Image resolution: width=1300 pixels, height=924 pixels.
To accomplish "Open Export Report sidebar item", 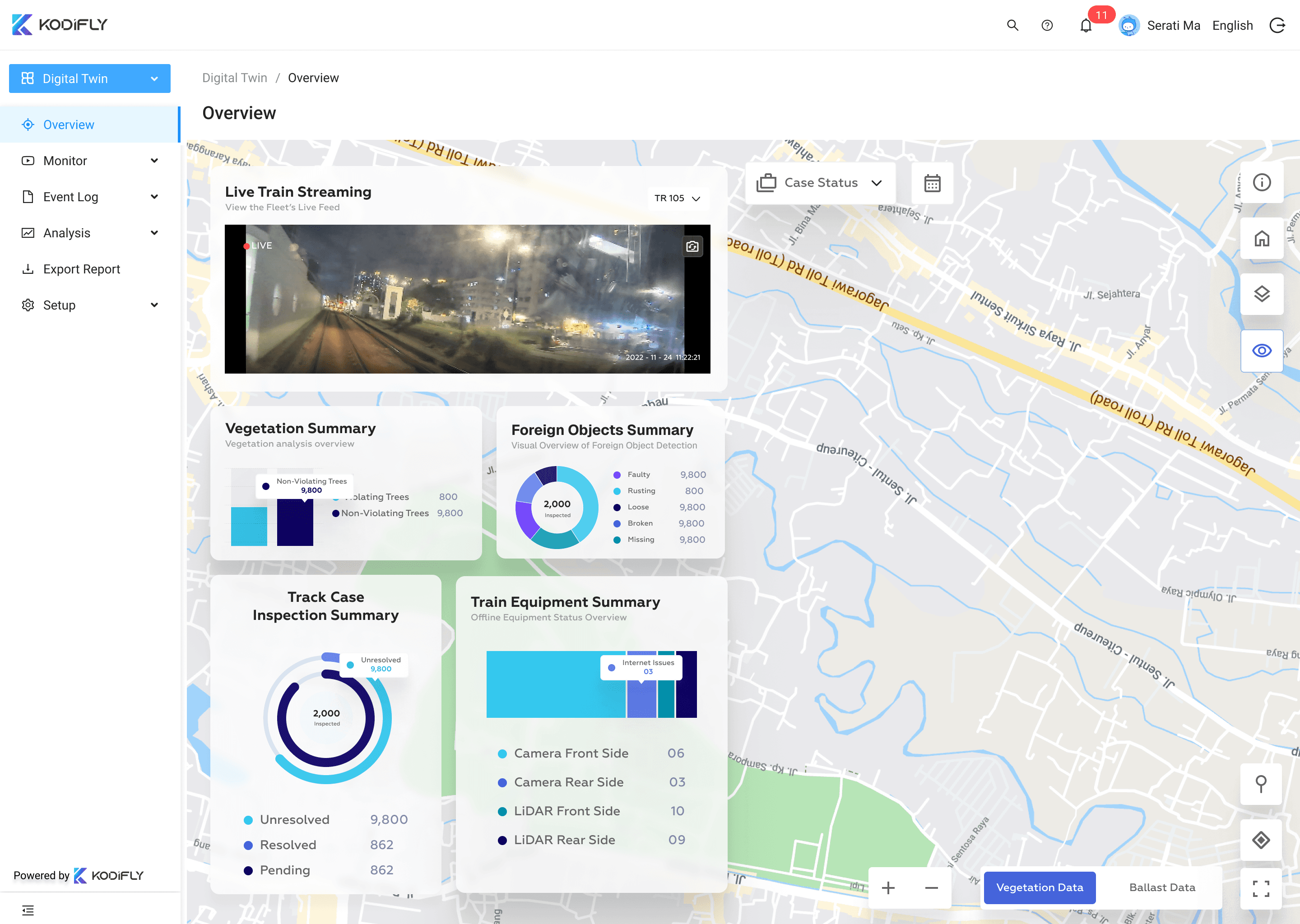I will (90, 268).
